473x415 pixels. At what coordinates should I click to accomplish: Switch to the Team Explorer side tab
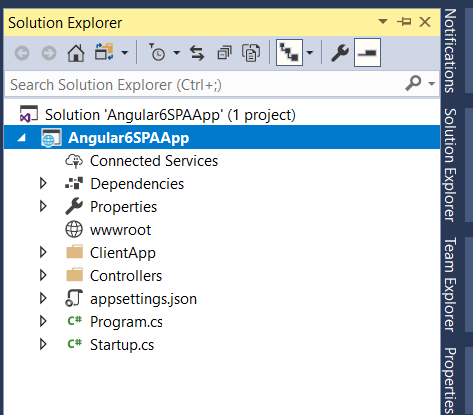450,284
